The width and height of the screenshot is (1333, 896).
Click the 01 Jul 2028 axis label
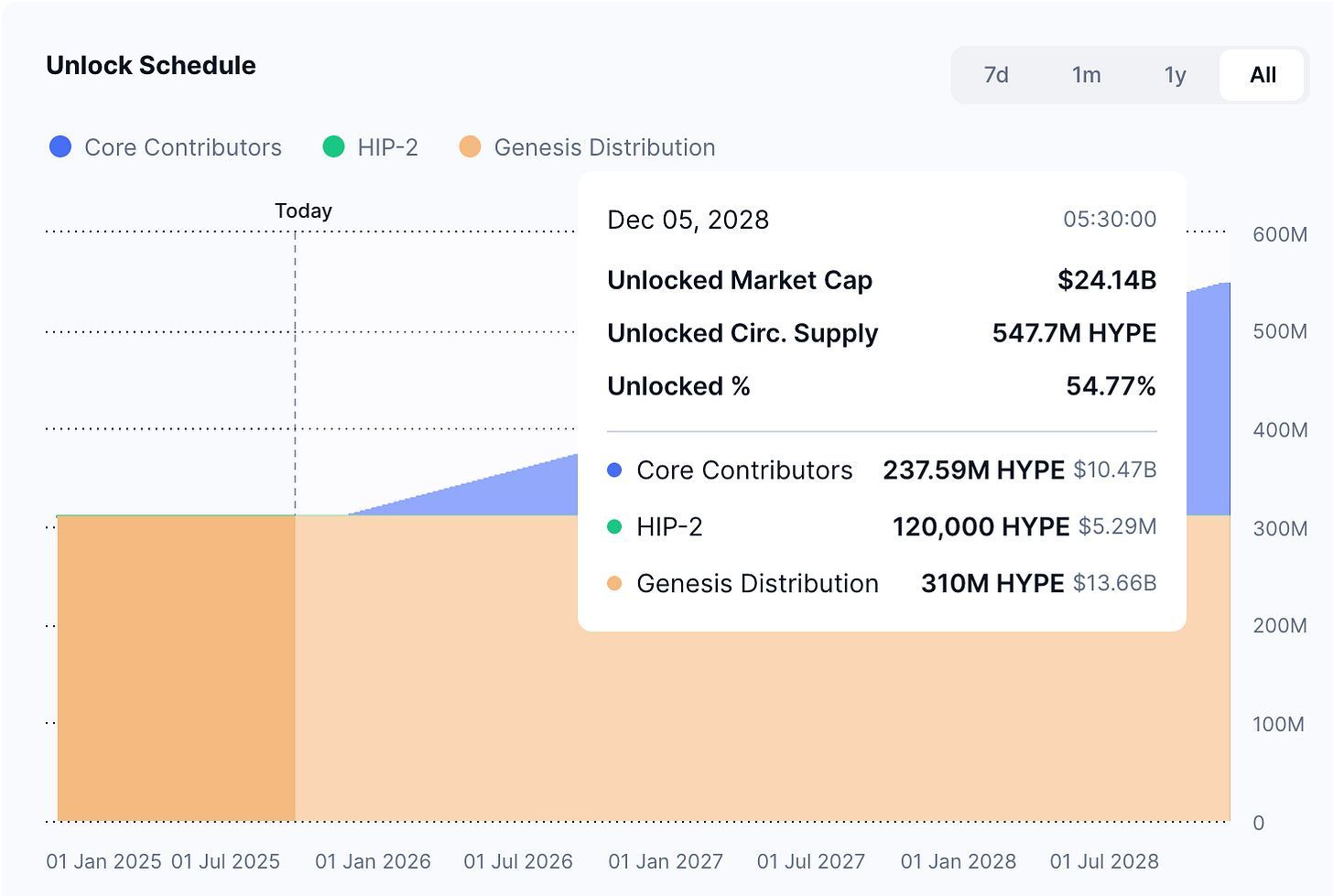point(1104,861)
